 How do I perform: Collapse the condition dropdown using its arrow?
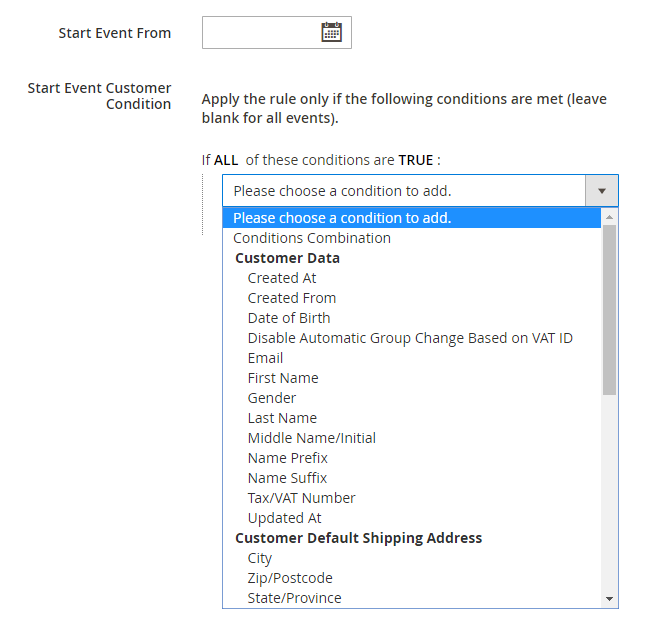(601, 191)
